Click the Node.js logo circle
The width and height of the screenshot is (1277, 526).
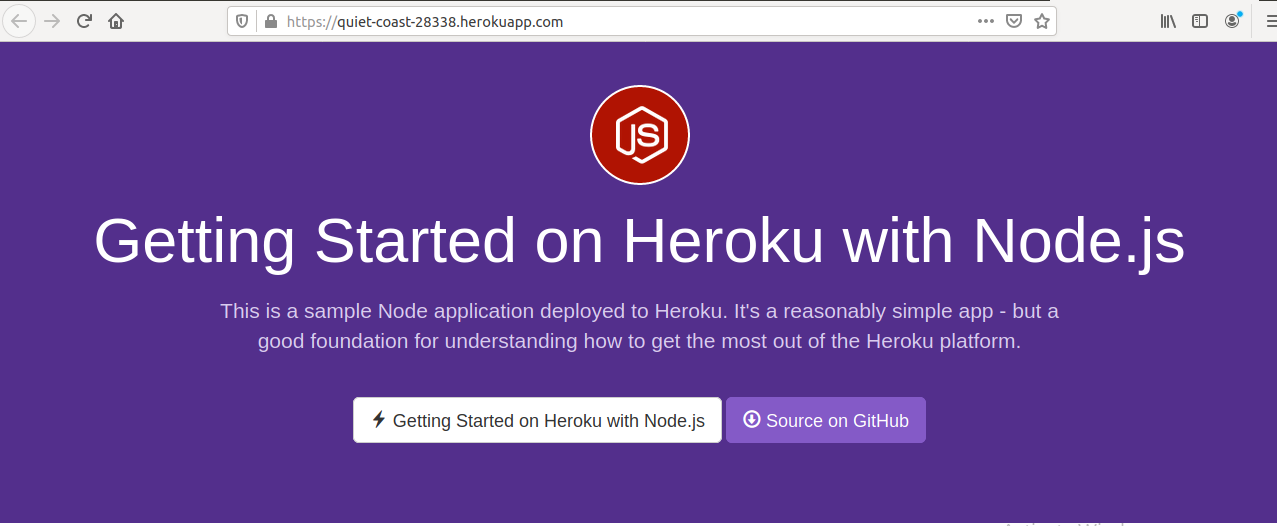(x=640, y=135)
